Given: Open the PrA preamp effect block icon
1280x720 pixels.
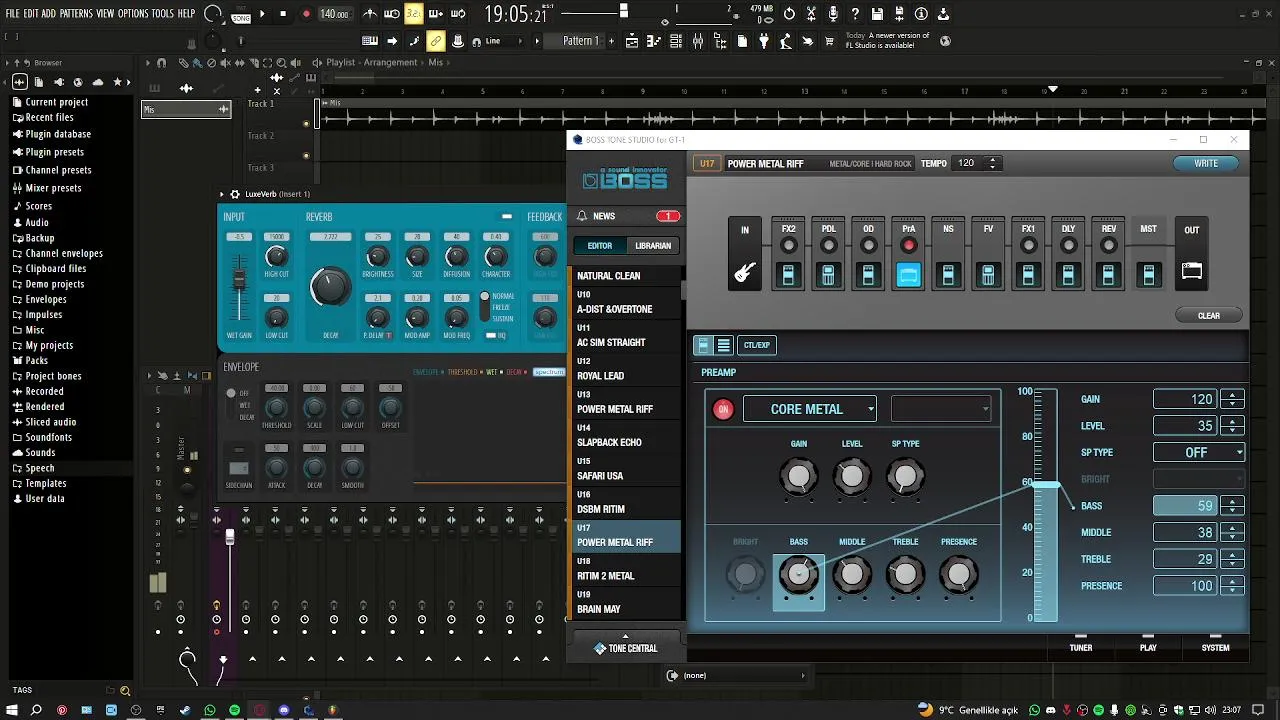Looking at the screenshot, I should [x=908, y=274].
